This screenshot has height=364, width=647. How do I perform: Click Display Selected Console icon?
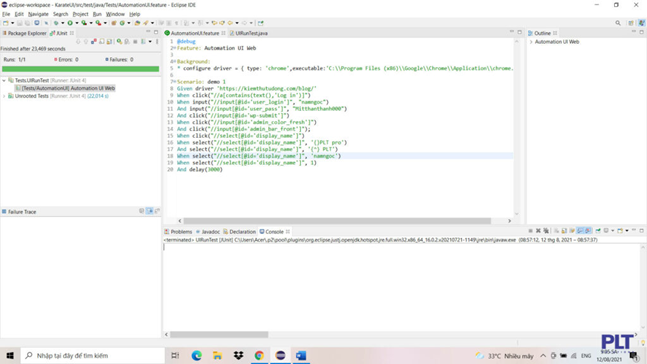click(606, 230)
